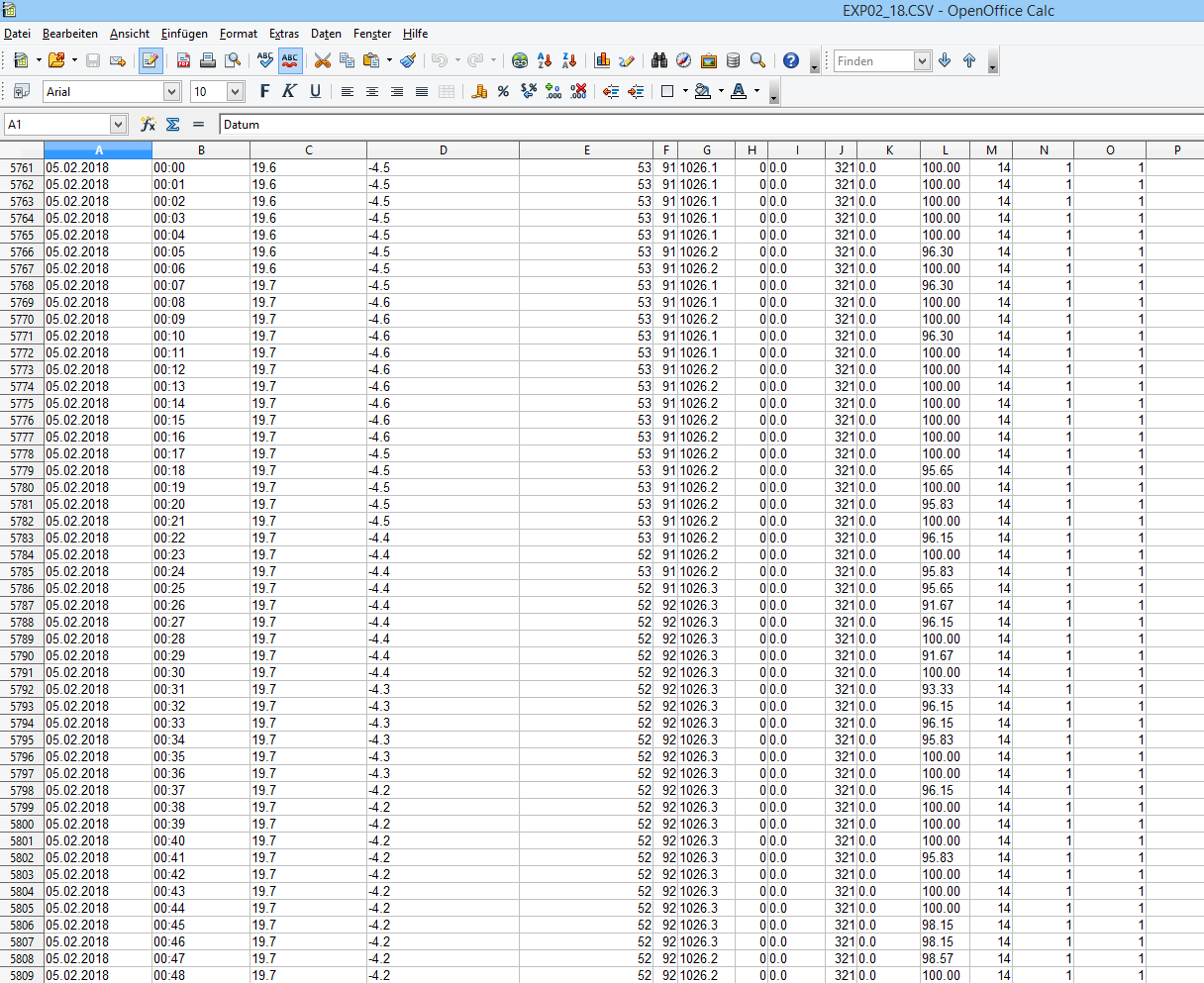
Task: Open the Extras menu
Action: pyautogui.click(x=283, y=34)
